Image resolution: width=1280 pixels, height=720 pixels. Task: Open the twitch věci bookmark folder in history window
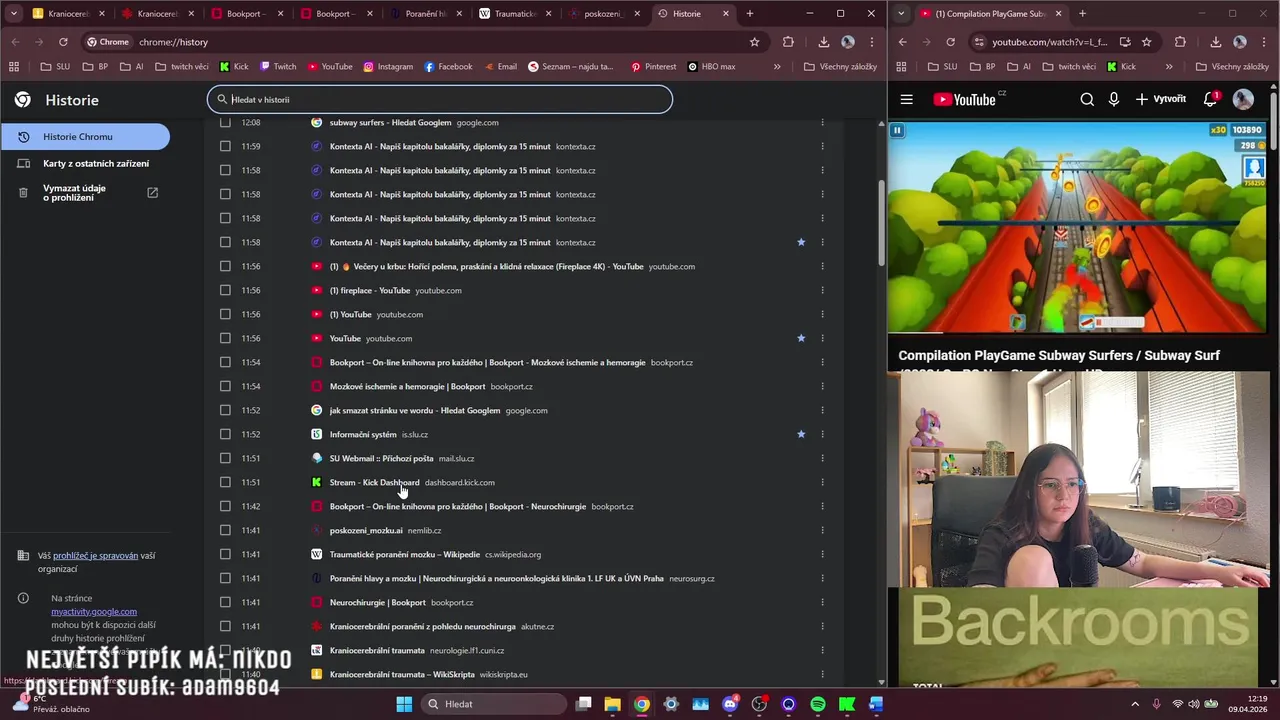coord(181,67)
